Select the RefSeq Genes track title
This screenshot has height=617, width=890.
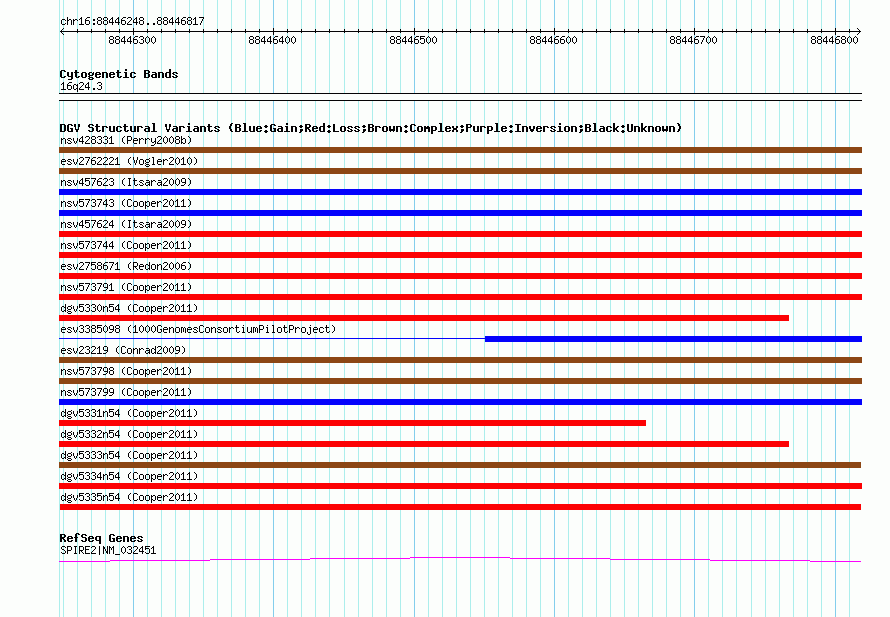[x=101, y=538]
